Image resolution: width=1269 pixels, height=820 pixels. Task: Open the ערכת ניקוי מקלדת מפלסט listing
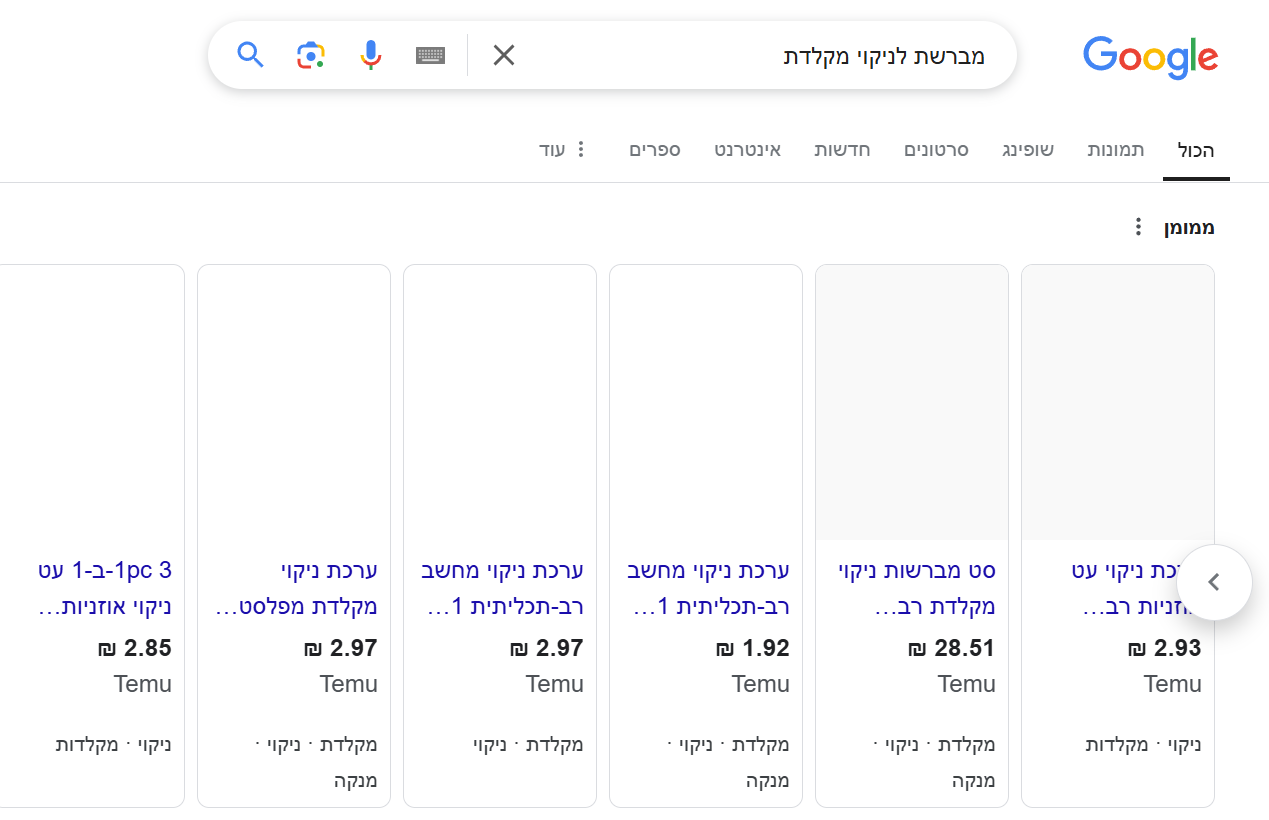[293, 582]
